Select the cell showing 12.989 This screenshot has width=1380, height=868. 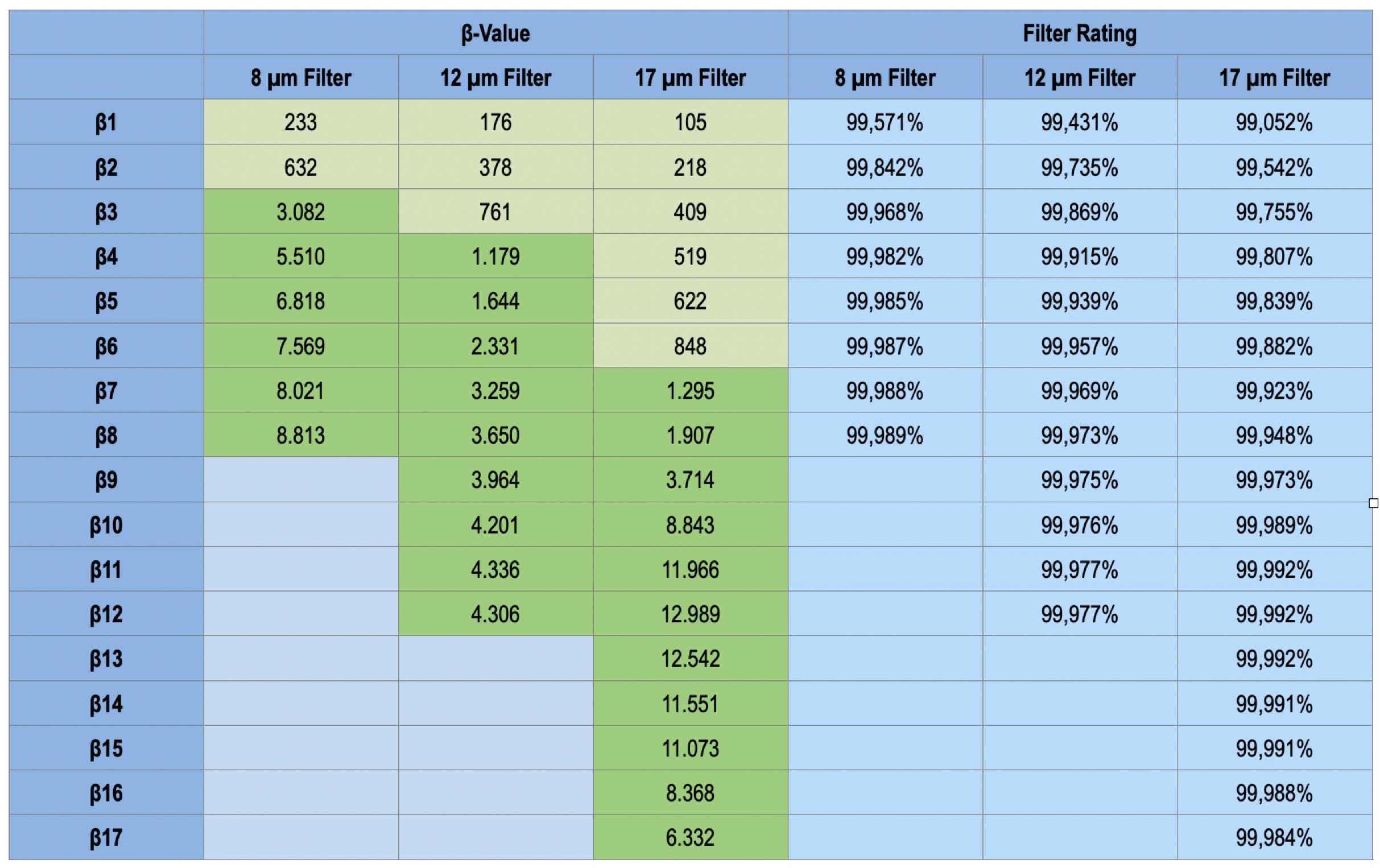click(x=690, y=614)
